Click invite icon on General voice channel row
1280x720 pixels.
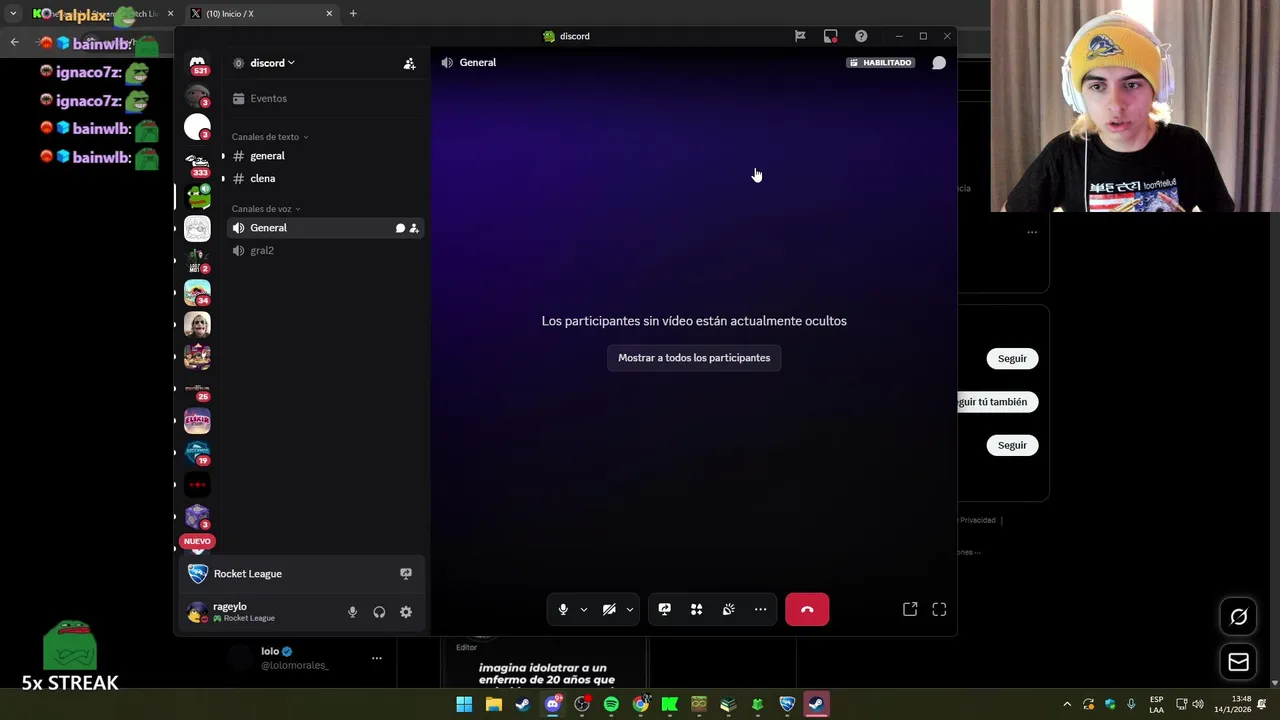pyautogui.click(x=414, y=228)
